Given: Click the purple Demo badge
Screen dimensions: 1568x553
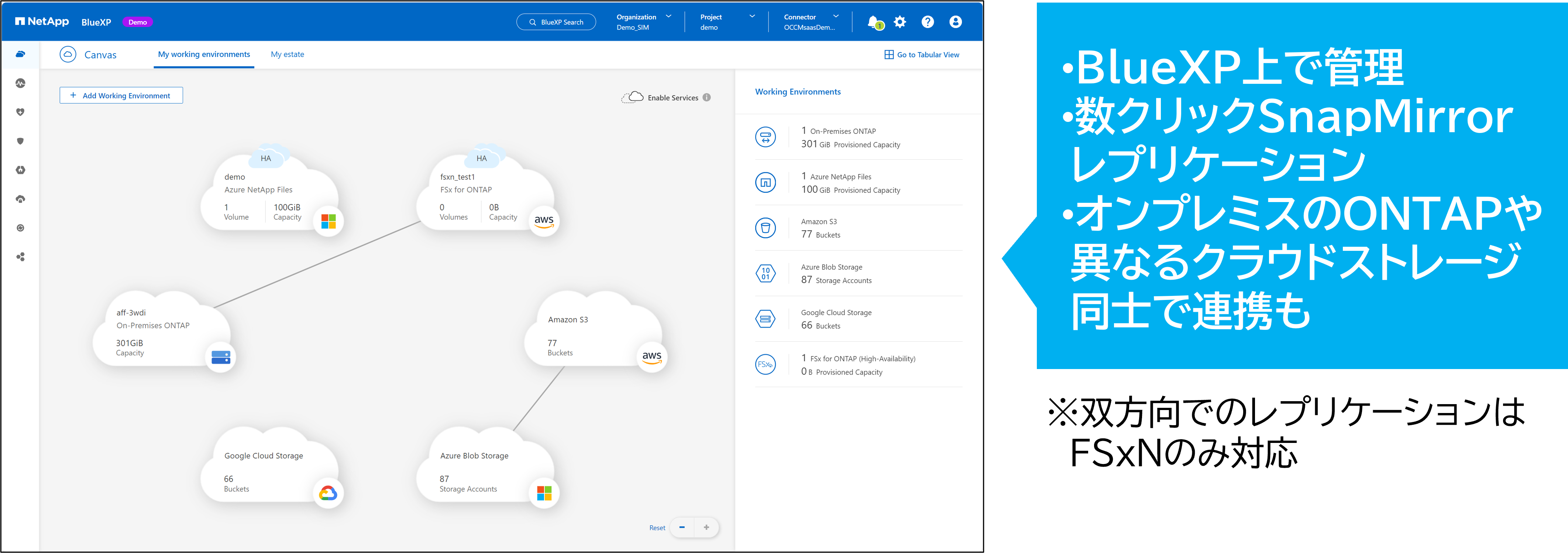Looking at the screenshot, I should click(138, 22).
